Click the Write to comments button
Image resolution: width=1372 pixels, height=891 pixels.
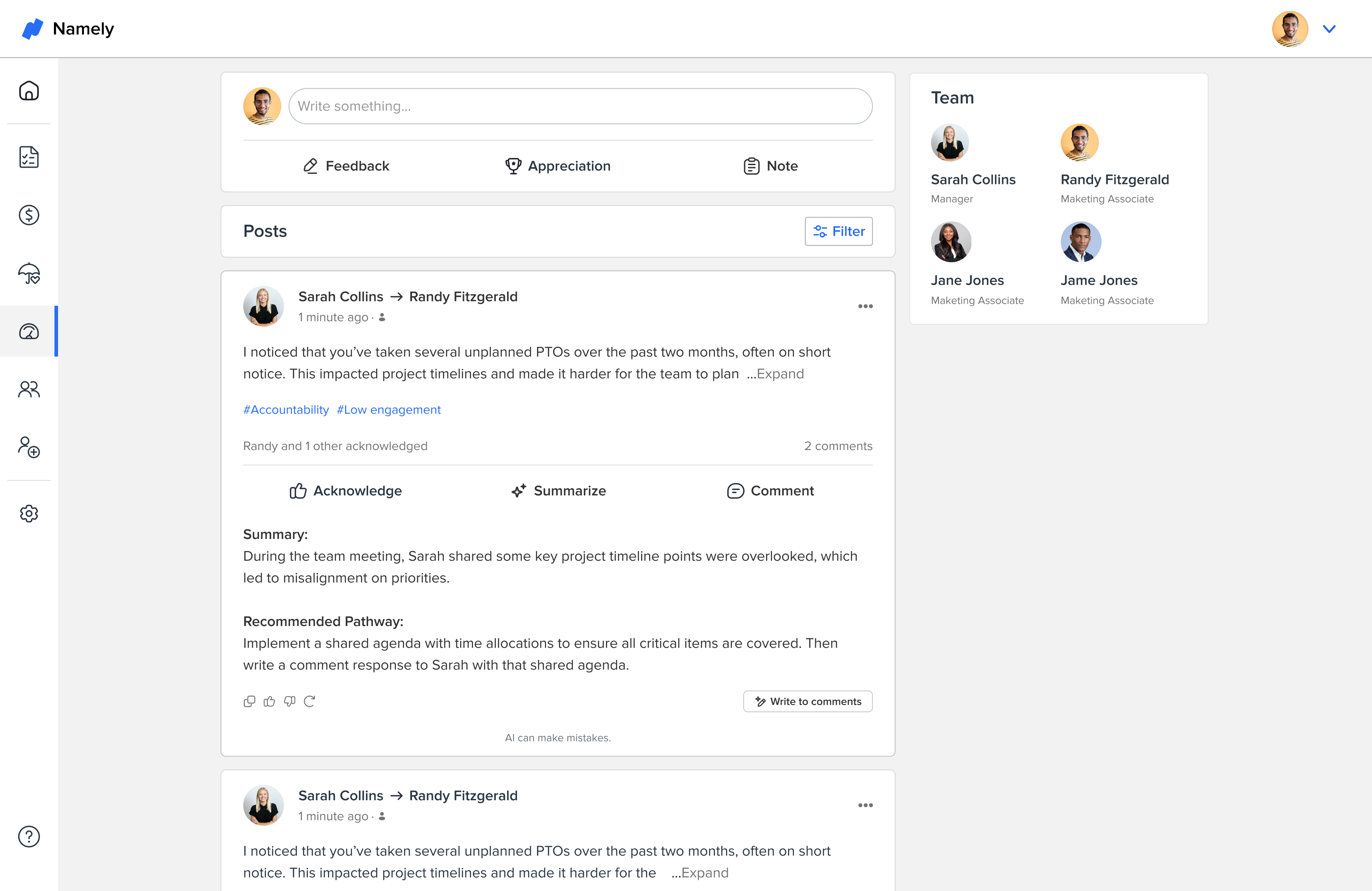[807, 701]
